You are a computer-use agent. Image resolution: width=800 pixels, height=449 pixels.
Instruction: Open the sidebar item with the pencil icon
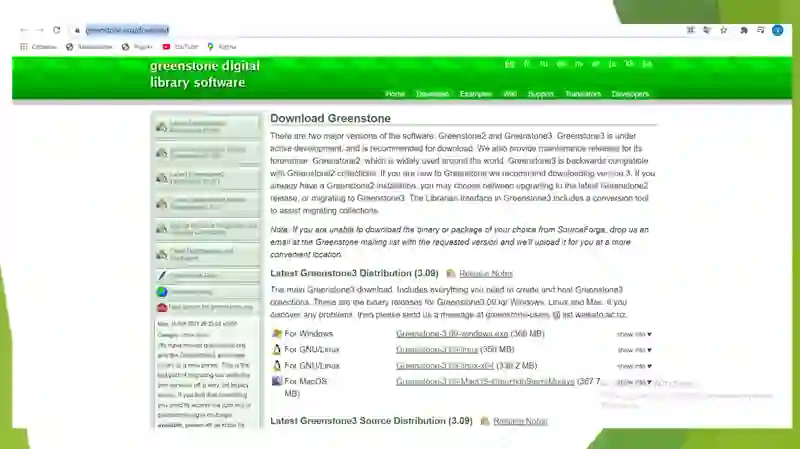pos(207,276)
